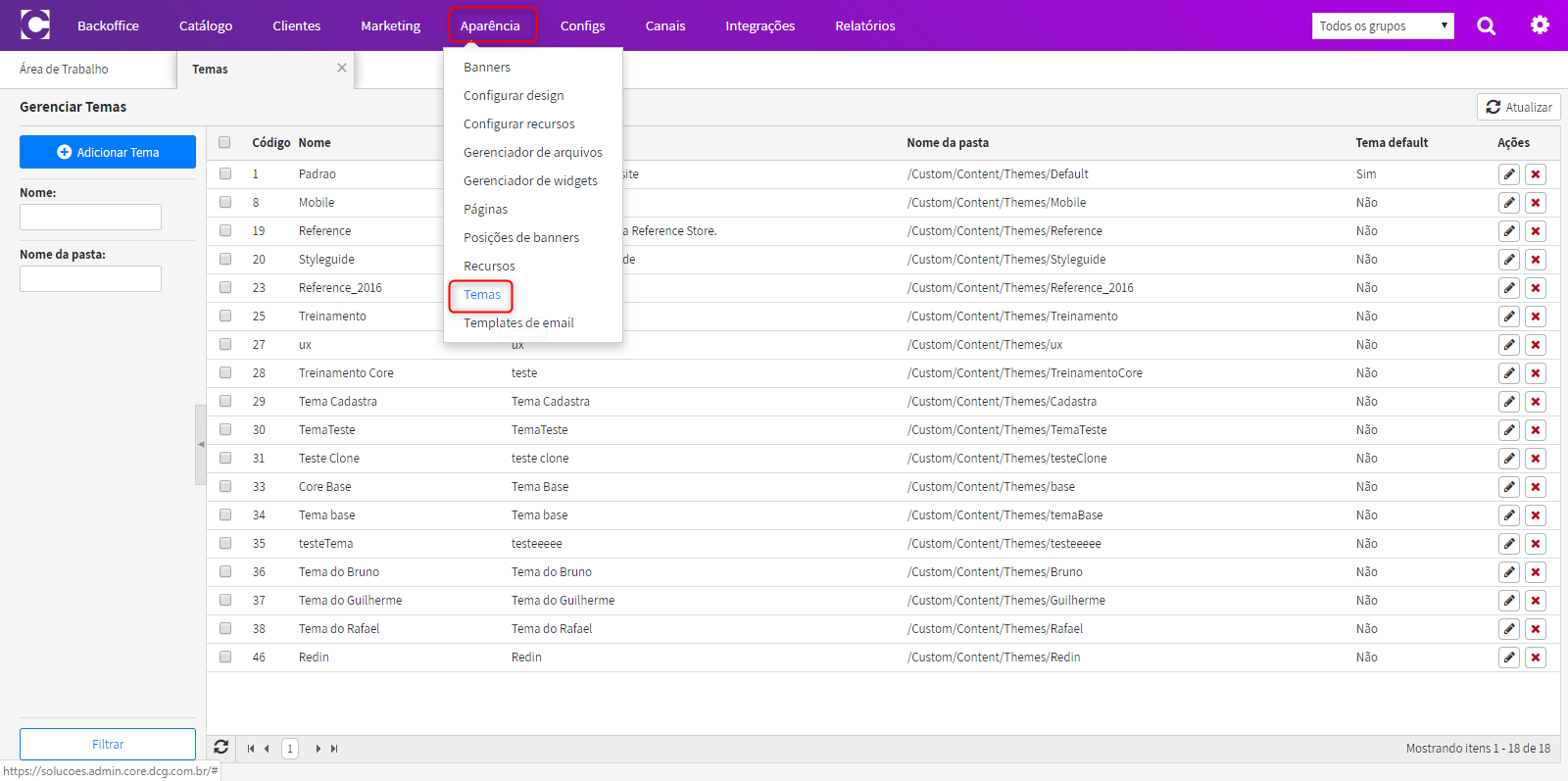Open the Clientes menu

pos(297,25)
